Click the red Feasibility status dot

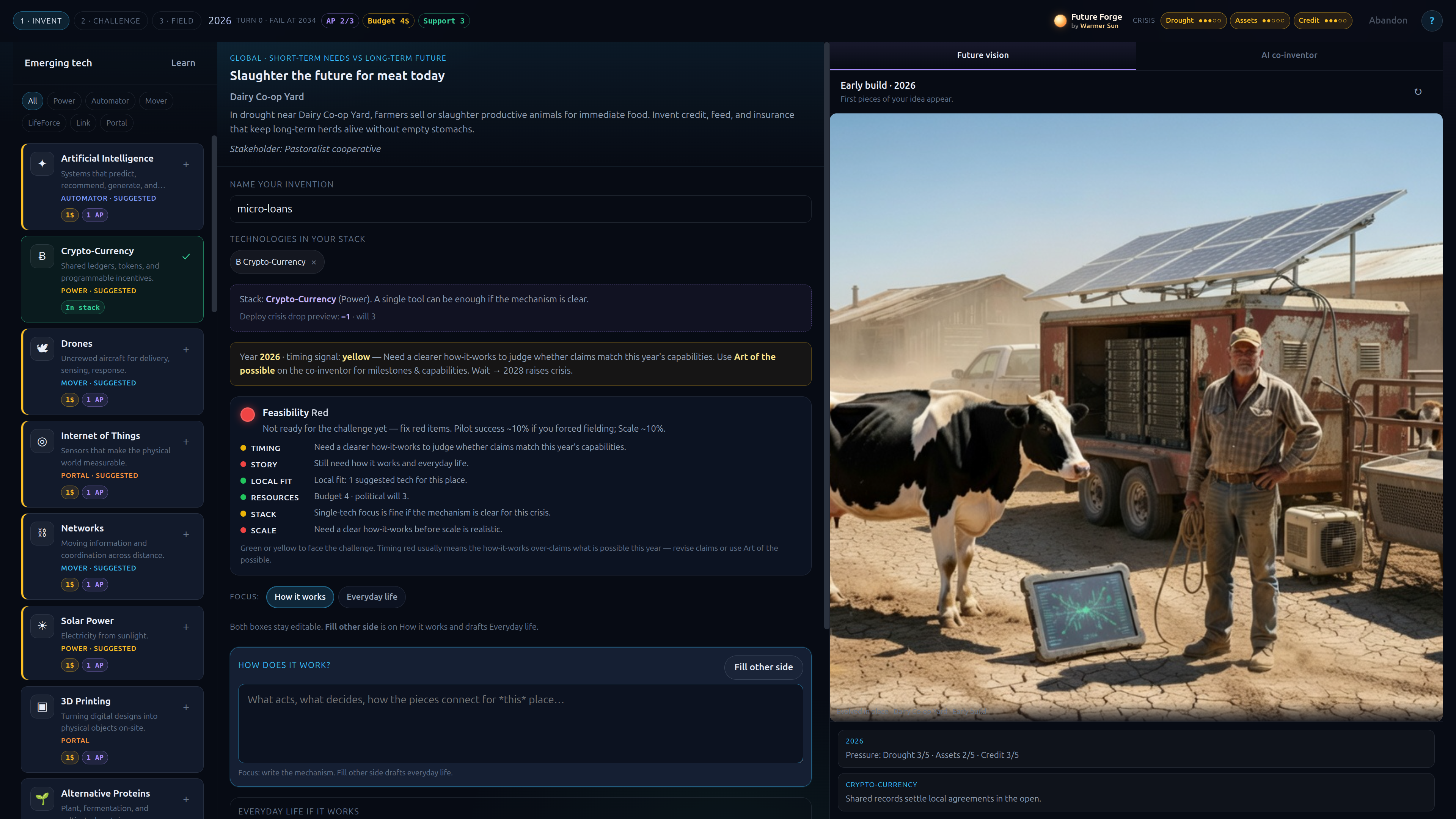(248, 414)
